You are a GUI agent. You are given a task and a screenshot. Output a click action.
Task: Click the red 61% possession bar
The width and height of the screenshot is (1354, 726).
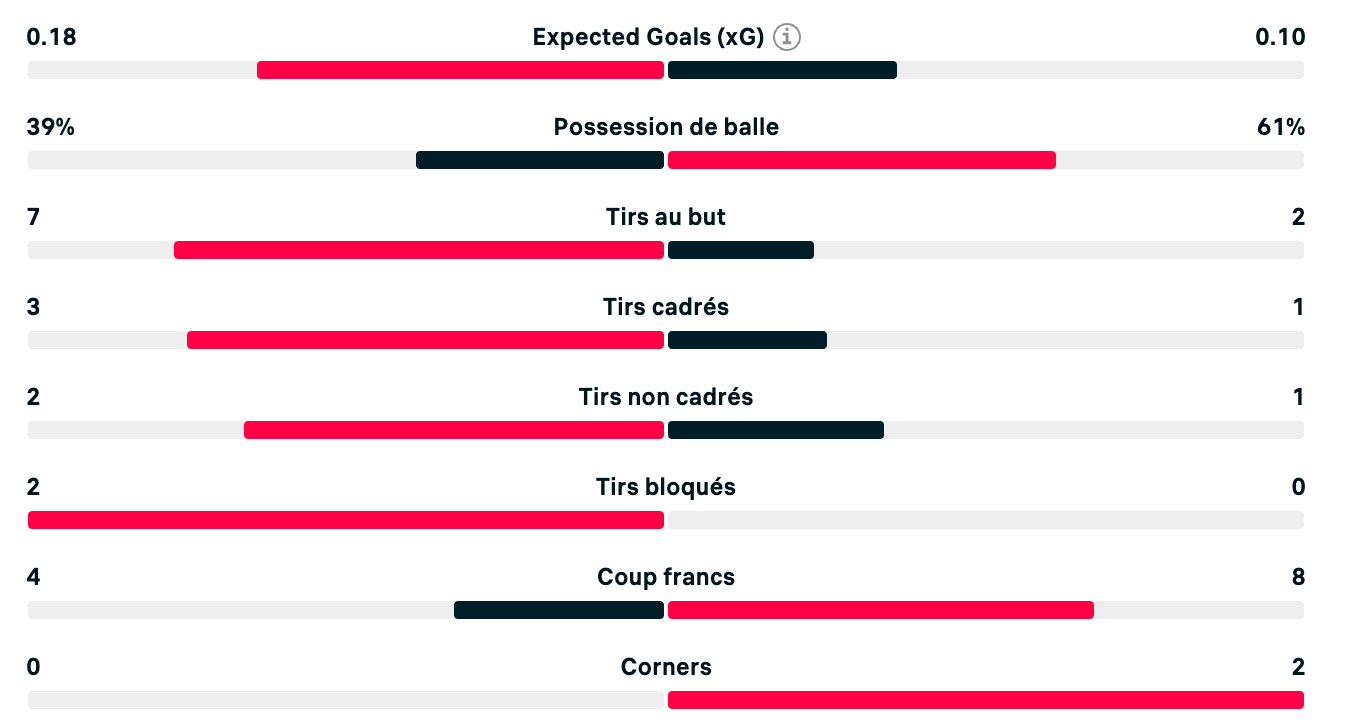[862, 160]
